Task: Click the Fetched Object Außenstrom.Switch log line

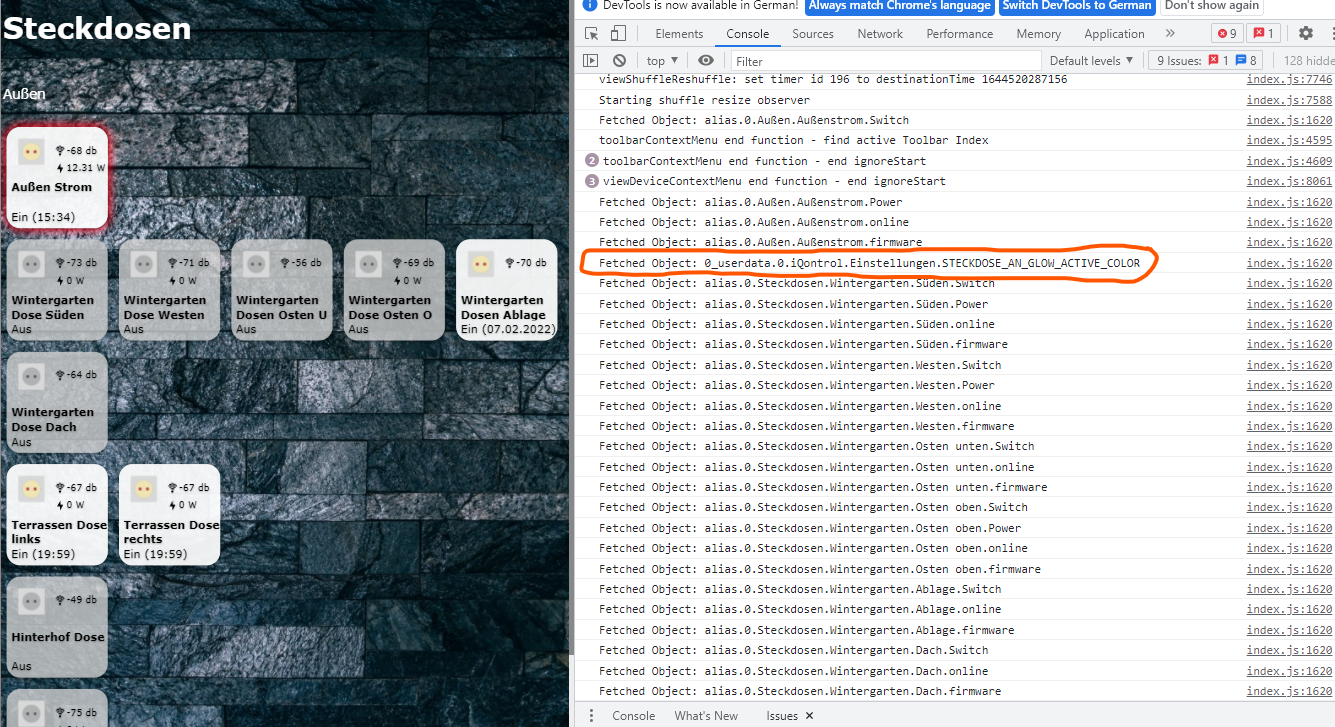Action: 754,120
